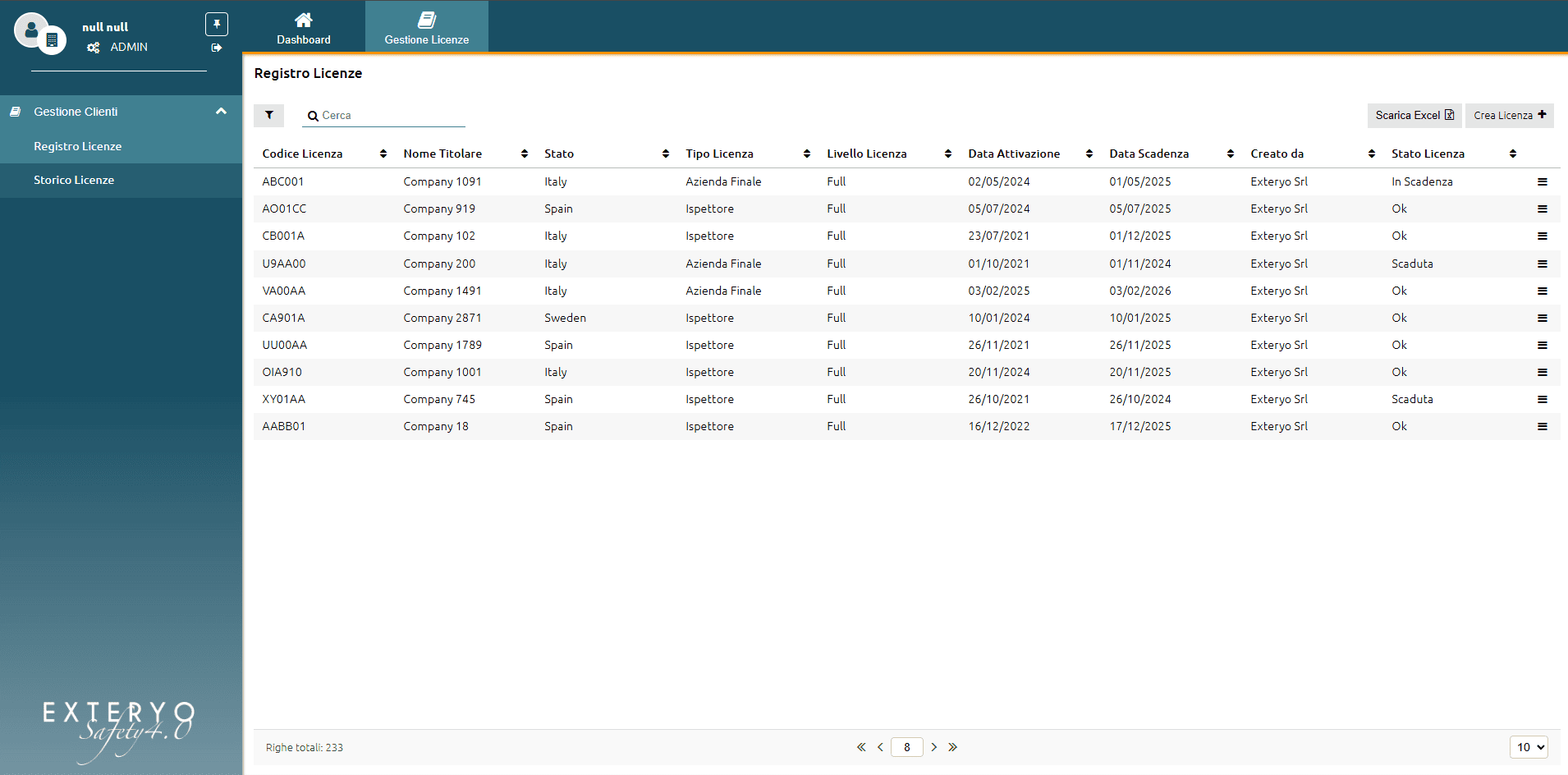Sort by Data Scadenza column arrows

coord(1231,154)
